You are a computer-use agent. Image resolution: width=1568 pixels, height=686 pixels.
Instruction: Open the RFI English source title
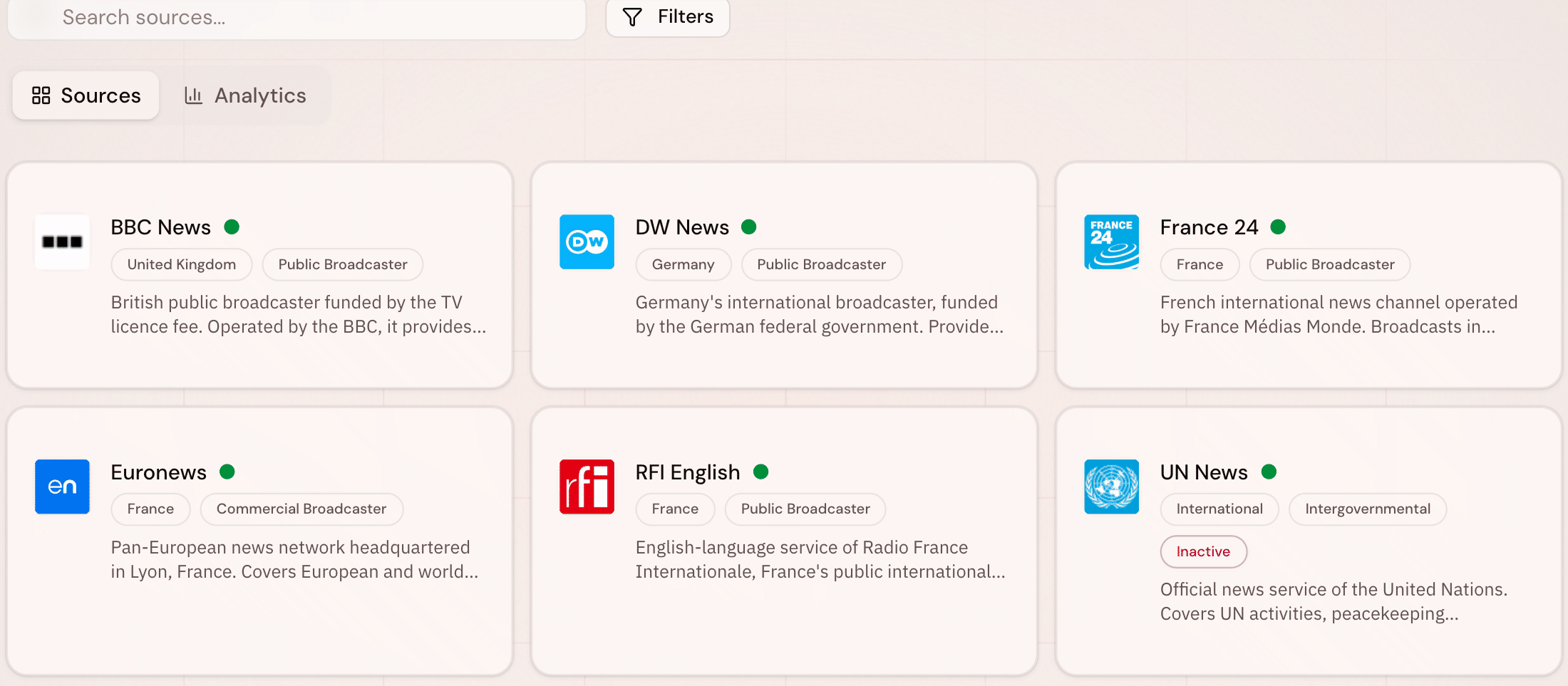click(x=688, y=472)
